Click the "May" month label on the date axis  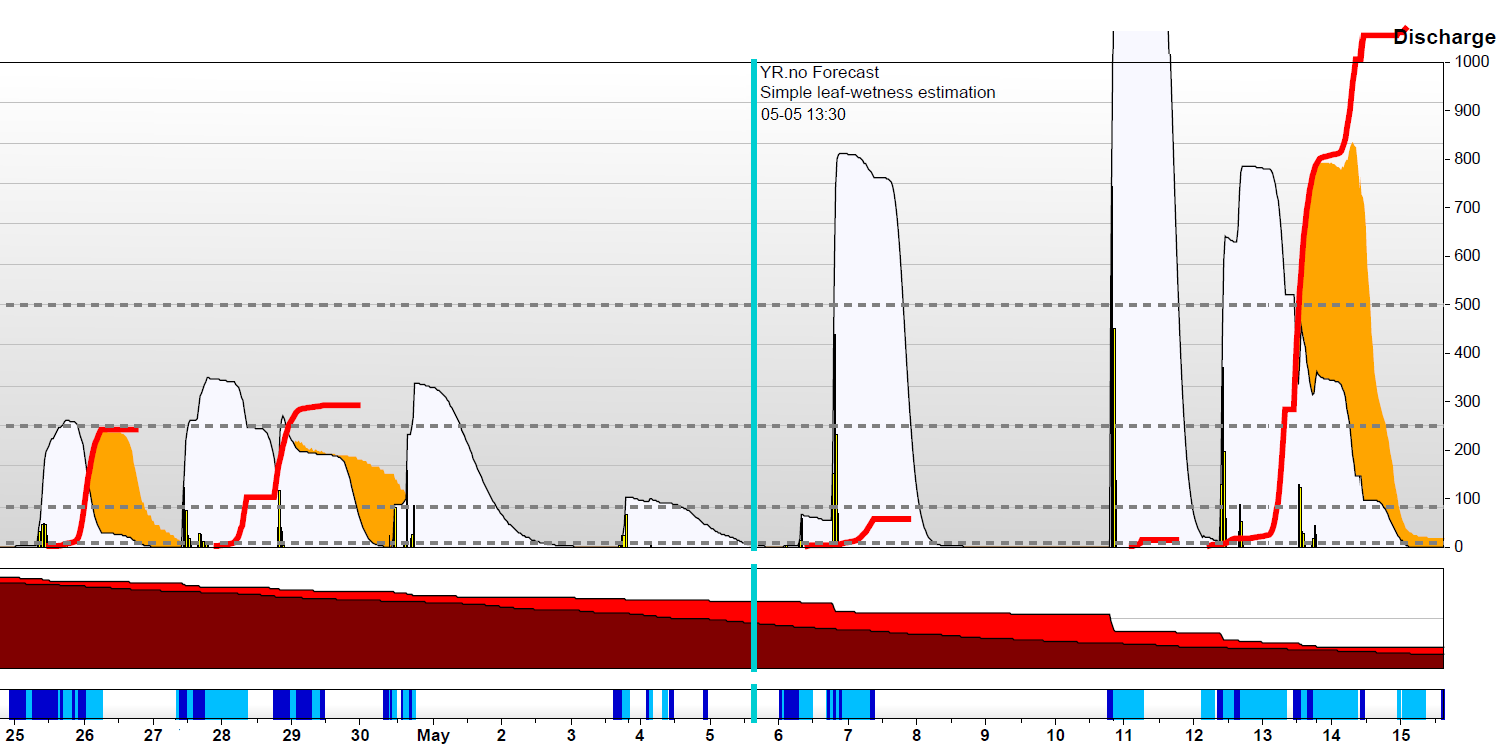click(433, 737)
